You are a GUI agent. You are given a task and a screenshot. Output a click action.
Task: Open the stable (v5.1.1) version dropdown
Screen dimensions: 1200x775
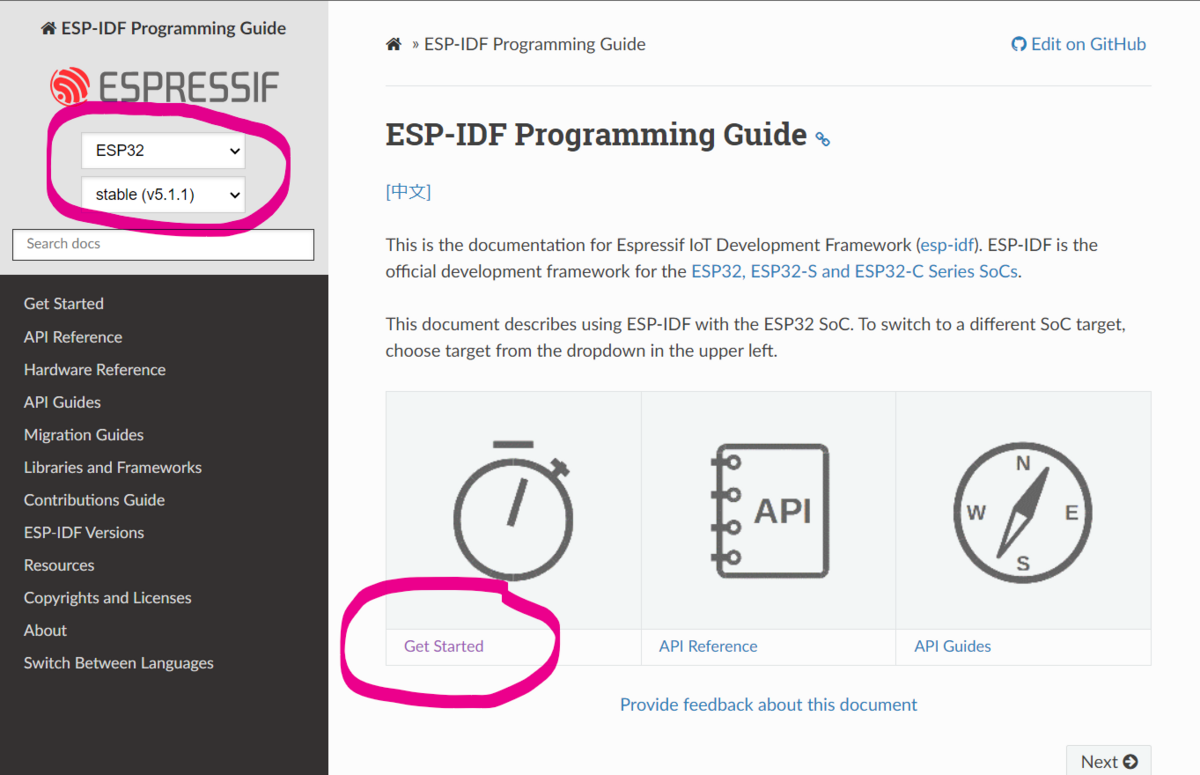[x=163, y=195]
